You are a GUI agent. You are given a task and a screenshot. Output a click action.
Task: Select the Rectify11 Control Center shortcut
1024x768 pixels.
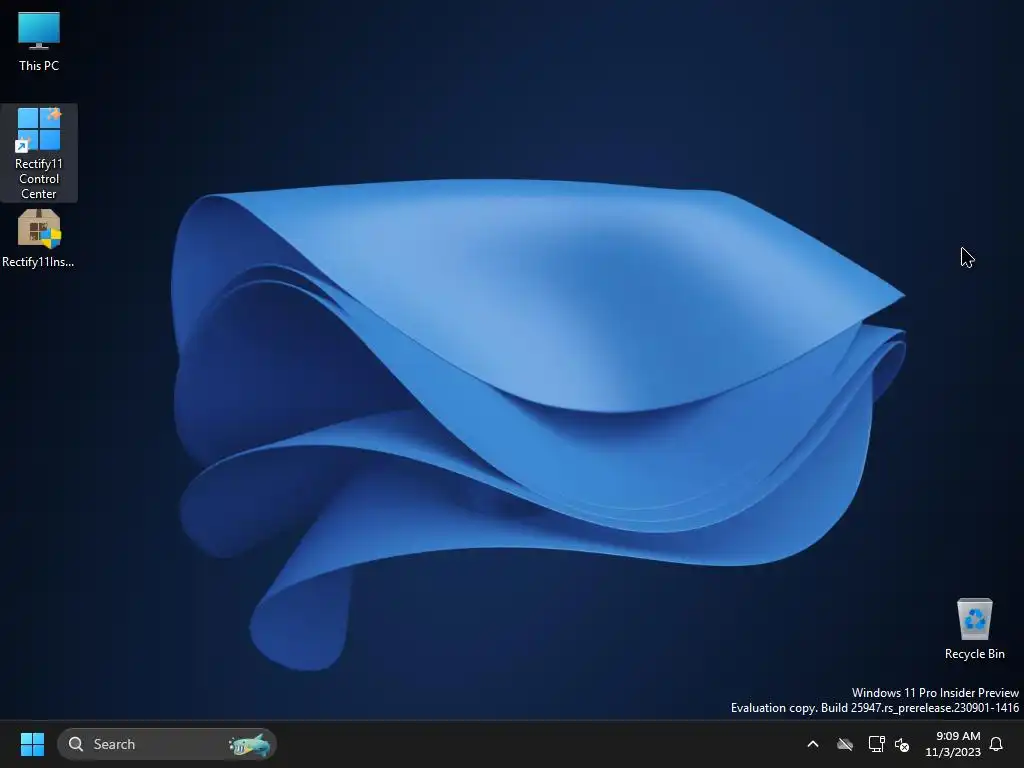tap(39, 153)
